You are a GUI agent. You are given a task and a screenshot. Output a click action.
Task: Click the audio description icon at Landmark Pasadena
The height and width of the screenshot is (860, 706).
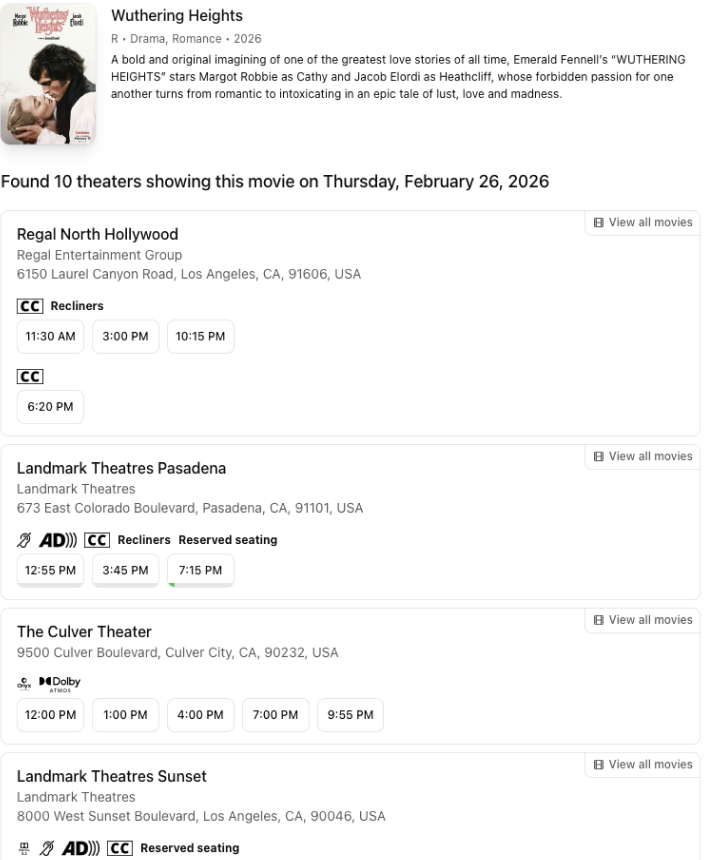pos(58,540)
